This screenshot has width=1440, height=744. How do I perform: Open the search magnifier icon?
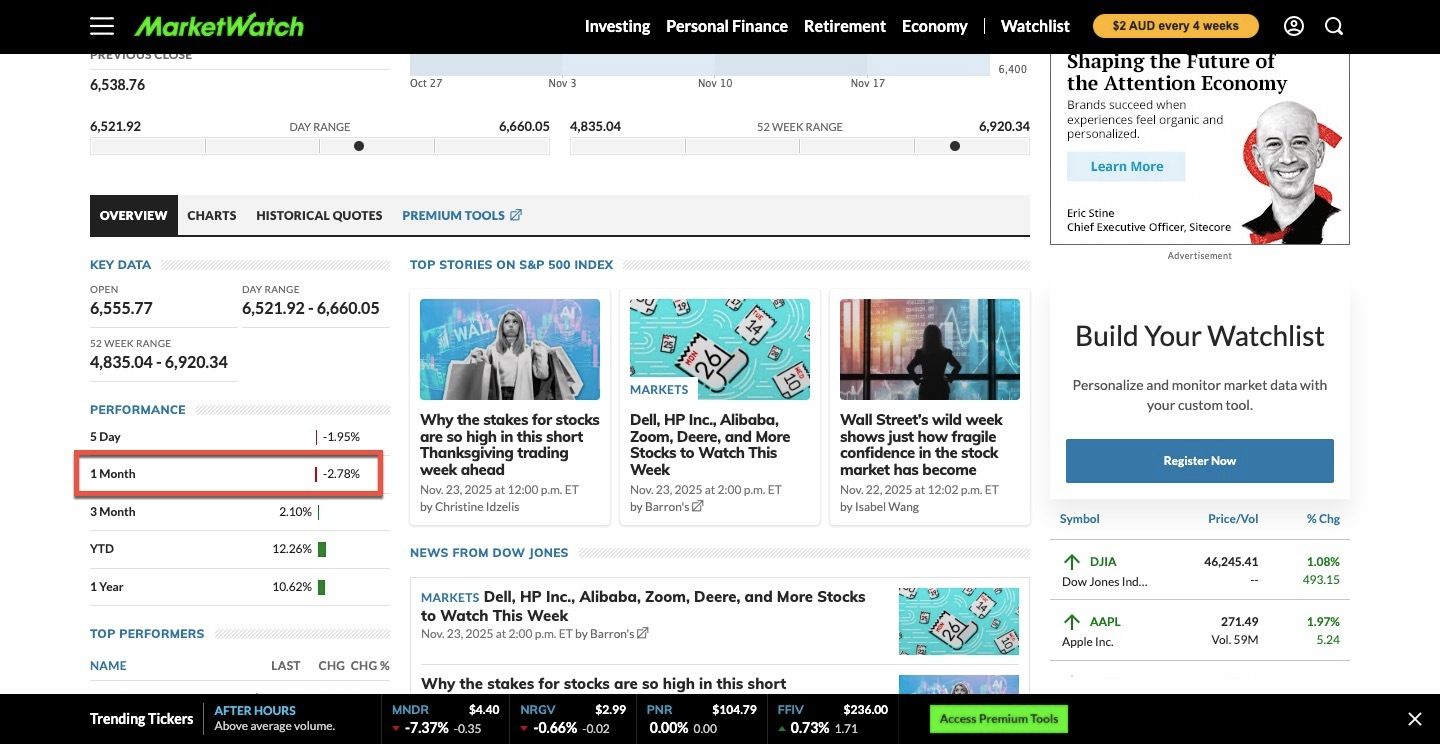(1334, 26)
